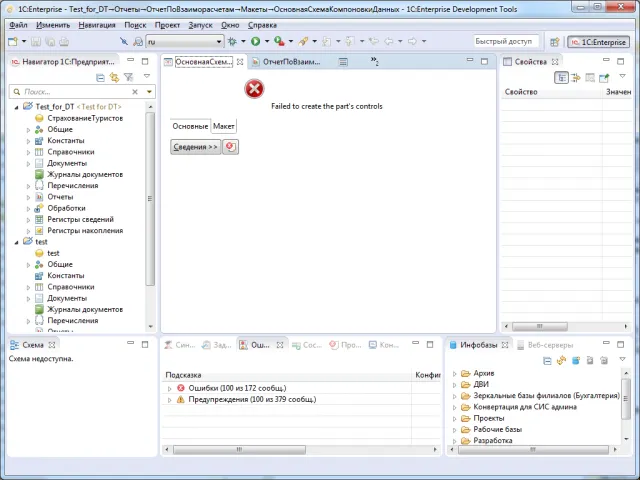Select the Рабочие базы folder
The image size is (640, 480).
pos(498,429)
